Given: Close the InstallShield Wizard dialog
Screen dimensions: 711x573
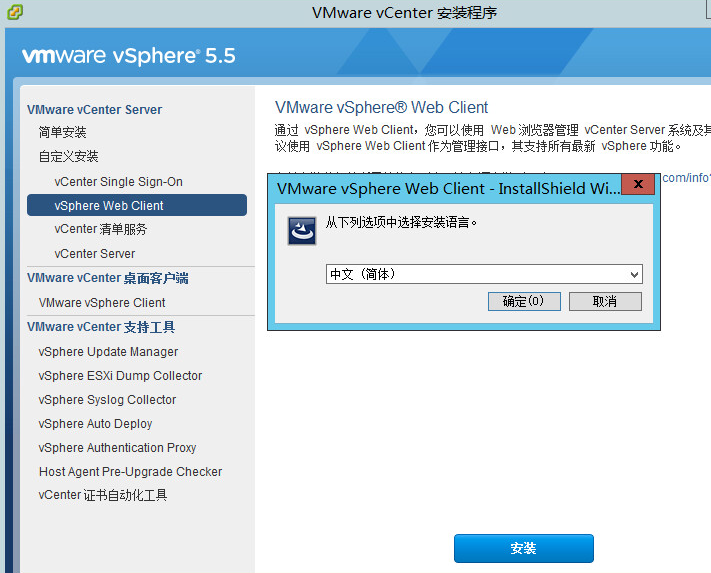Looking at the screenshot, I should click(638, 184).
